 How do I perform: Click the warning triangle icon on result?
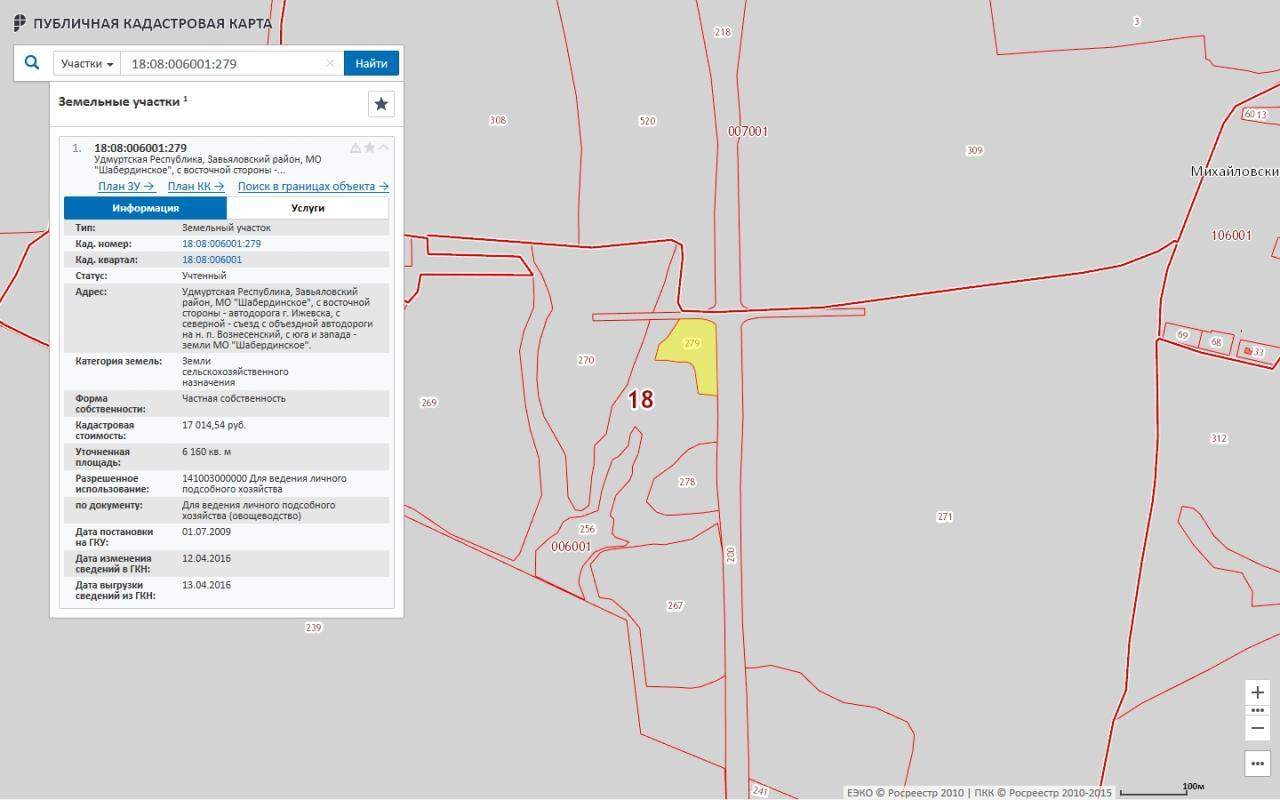tap(355, 148)
